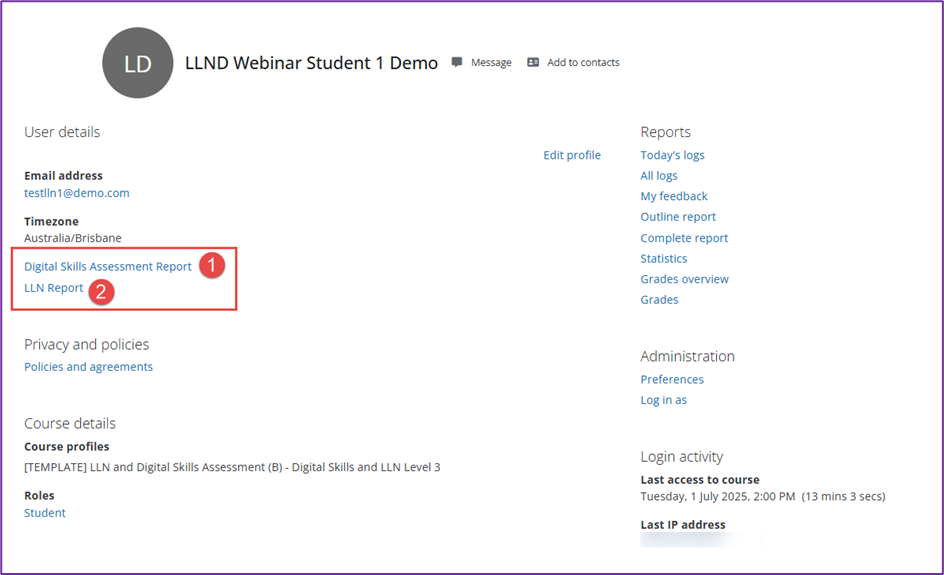Click the Student role link
The height and width of the screenshot is (575, 944).
coord(45,512)
